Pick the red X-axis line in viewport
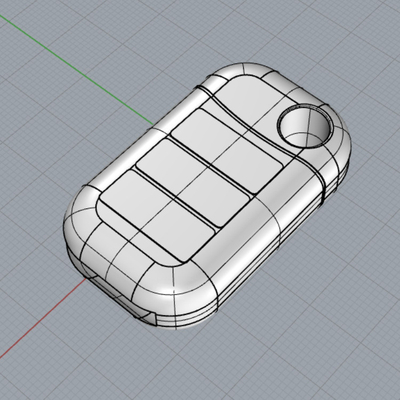This screenshot has height=400, width=400. tap(43, 318)
